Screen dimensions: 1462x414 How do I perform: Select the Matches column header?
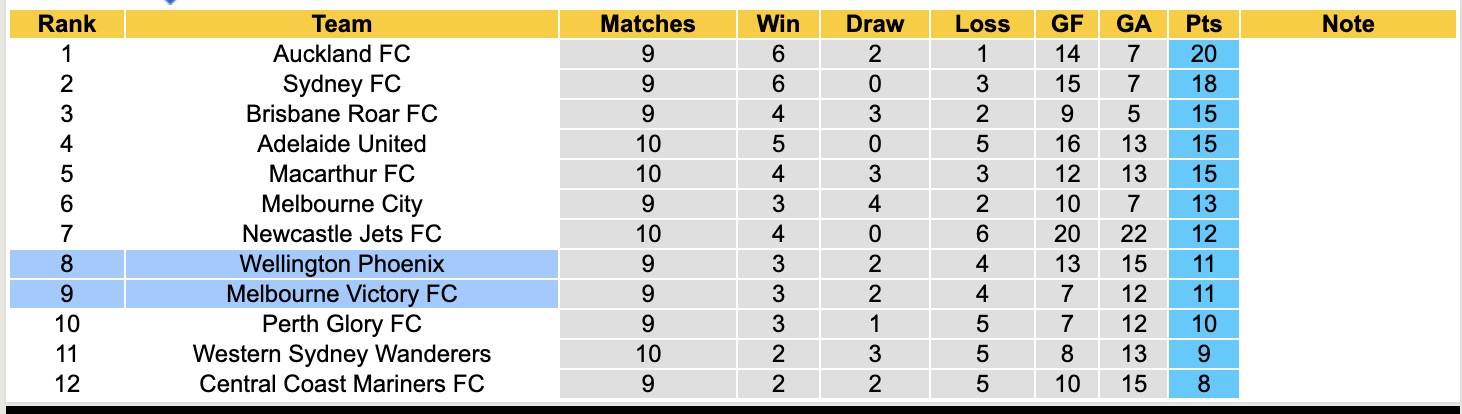[x=648, y=24]
